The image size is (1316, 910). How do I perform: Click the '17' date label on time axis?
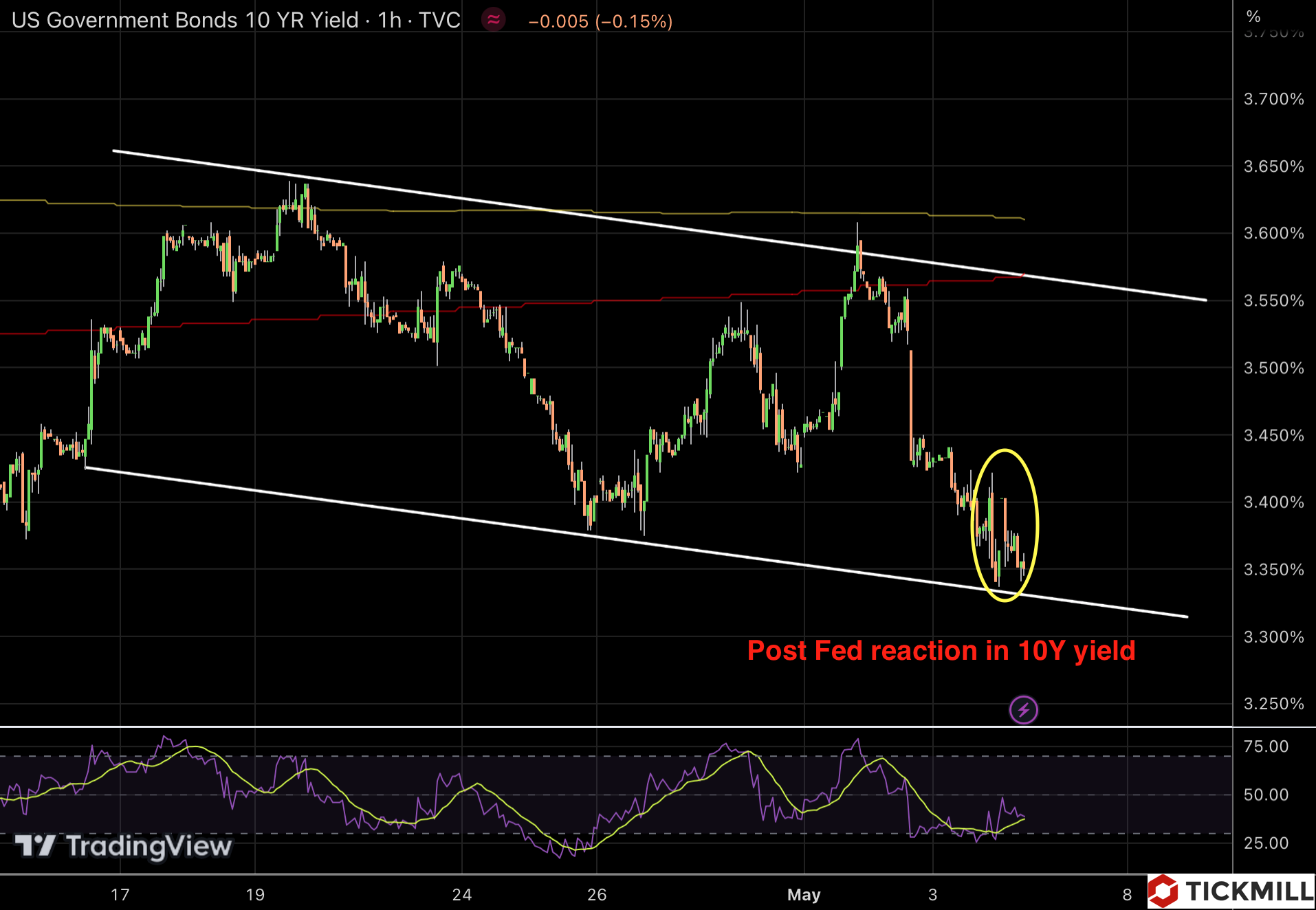click(120, 894)
